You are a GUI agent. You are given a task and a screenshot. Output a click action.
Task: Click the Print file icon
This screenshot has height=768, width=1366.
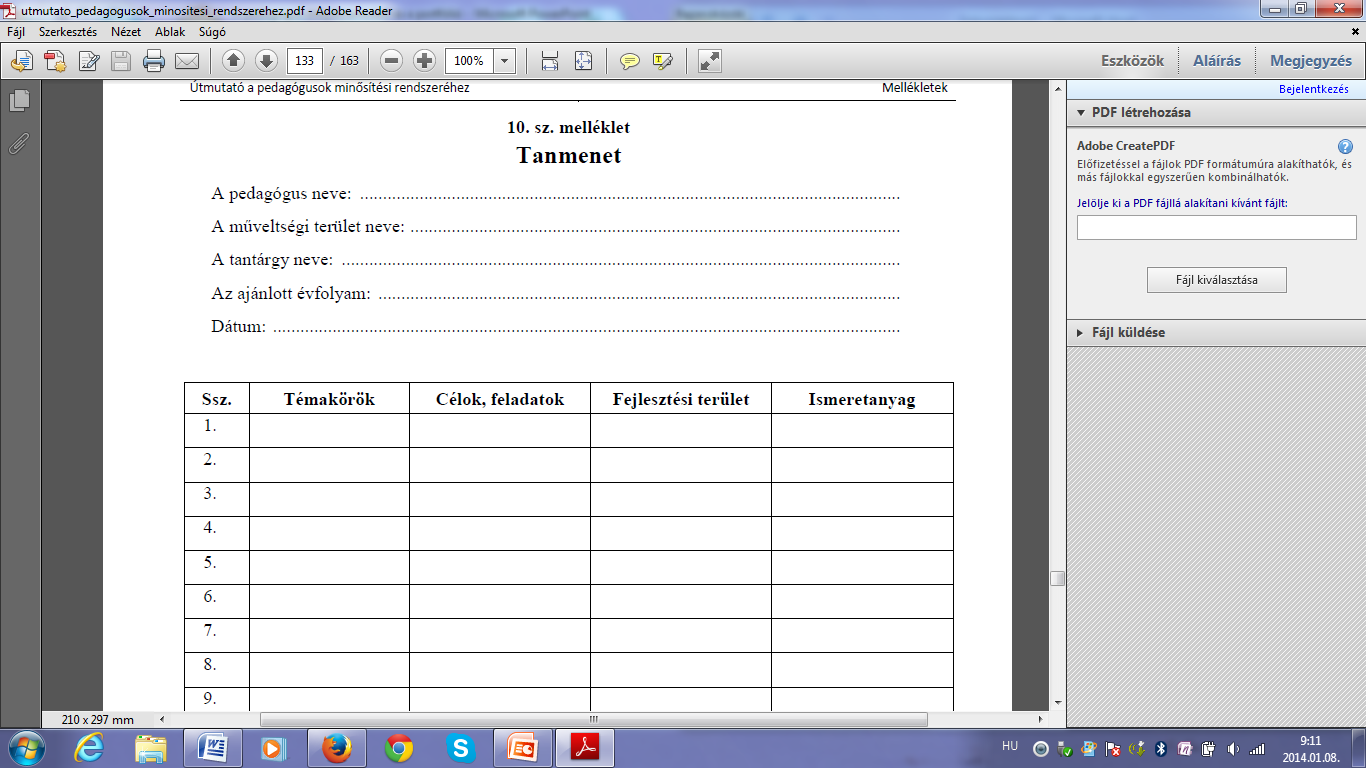click(154, 61)
